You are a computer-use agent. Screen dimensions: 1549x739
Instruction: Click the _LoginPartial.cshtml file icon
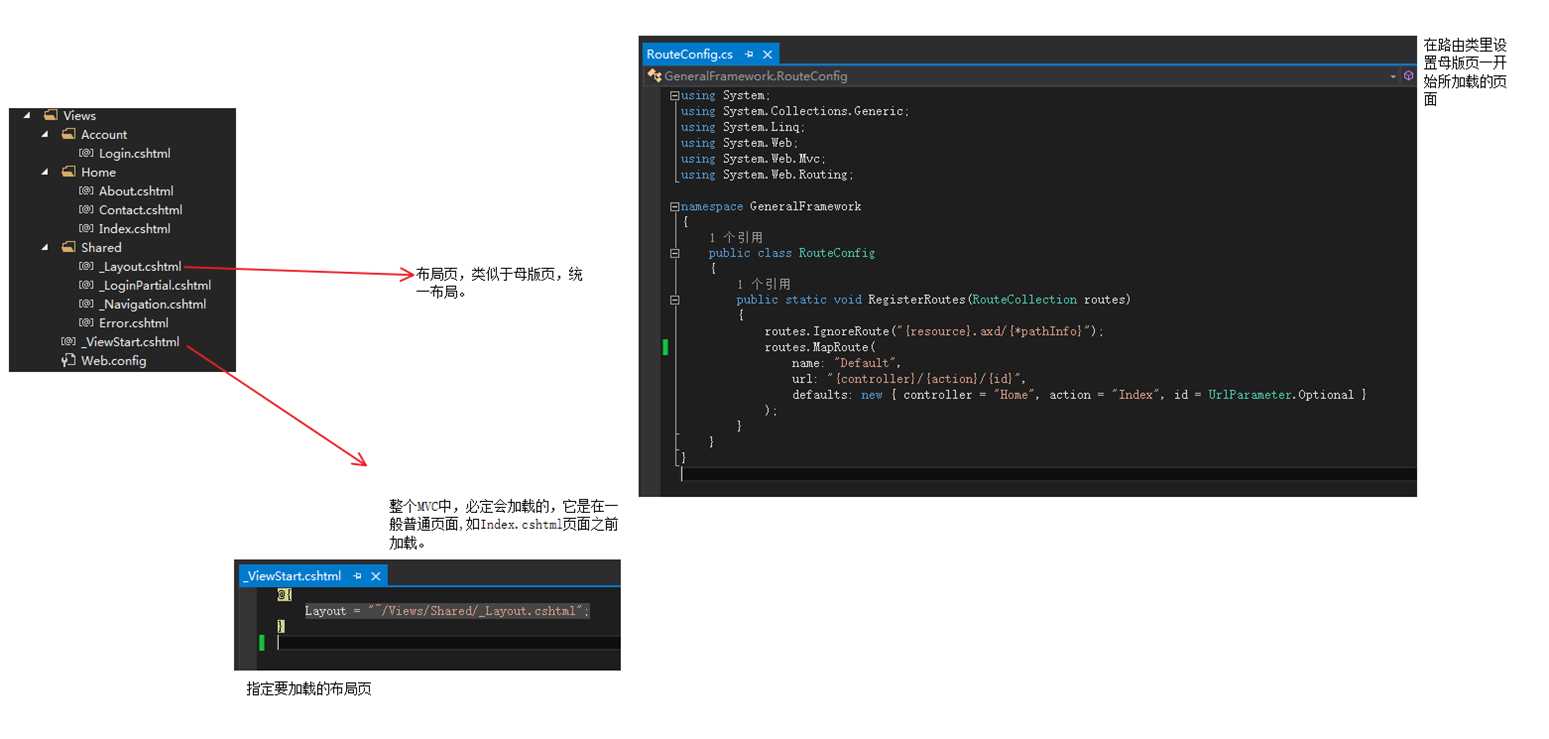pyautogui.click(x=86, y=285)
